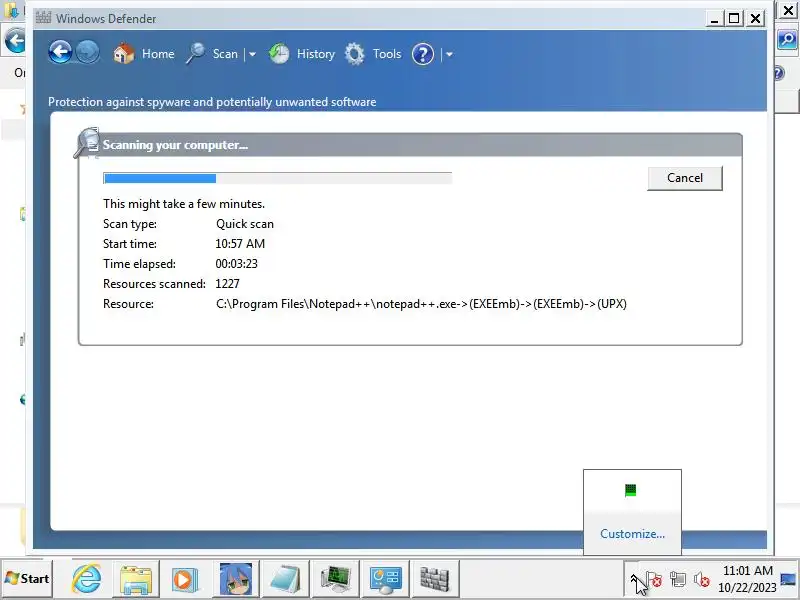Image resolution: width=800 pixels, height=600 pixels.
Task: Open the Control Panel taskbar icon
Action: pyautogui.click(x=385, y=579)
